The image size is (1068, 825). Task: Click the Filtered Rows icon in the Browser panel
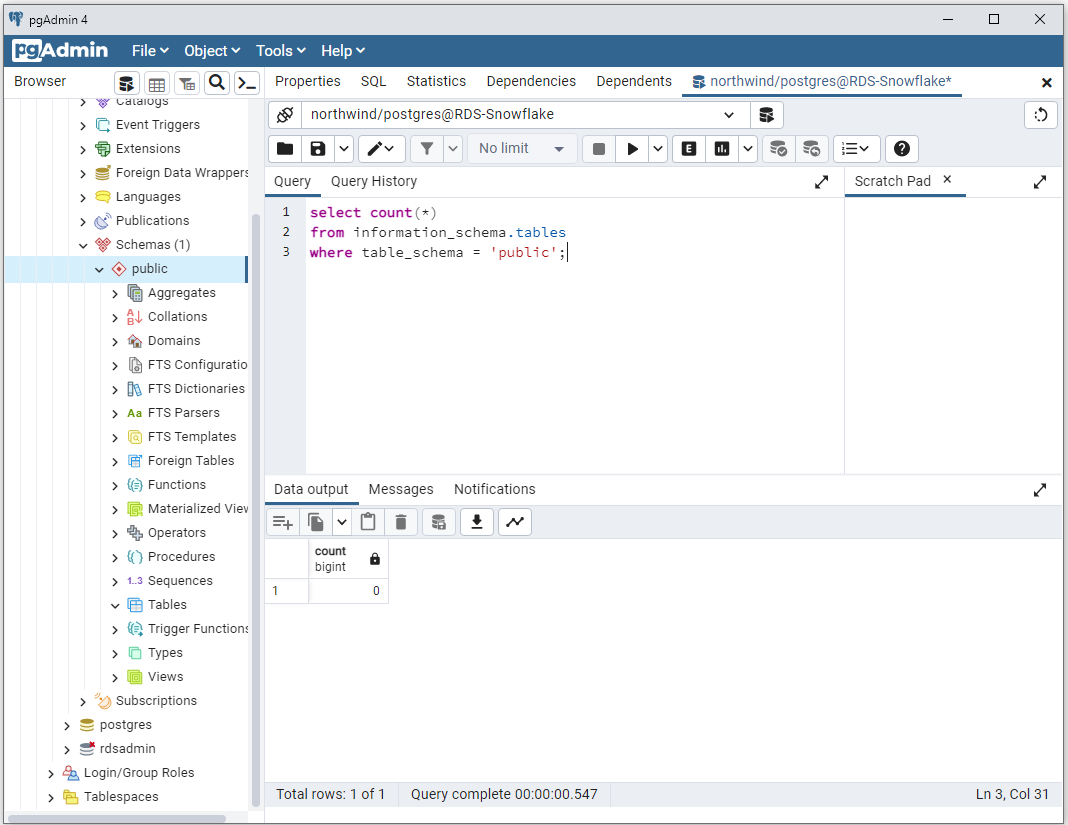point(187,84)
